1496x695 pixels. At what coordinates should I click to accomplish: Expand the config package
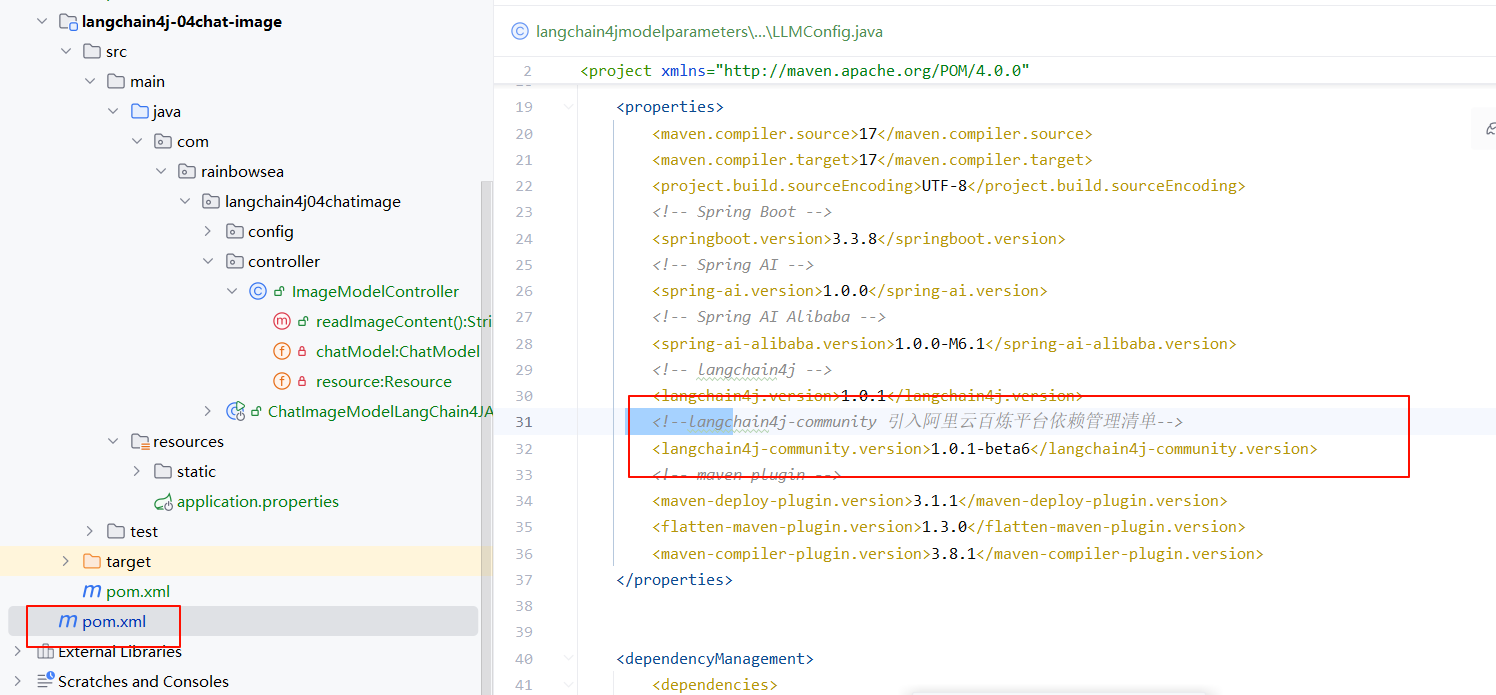(x=208, y=232)
